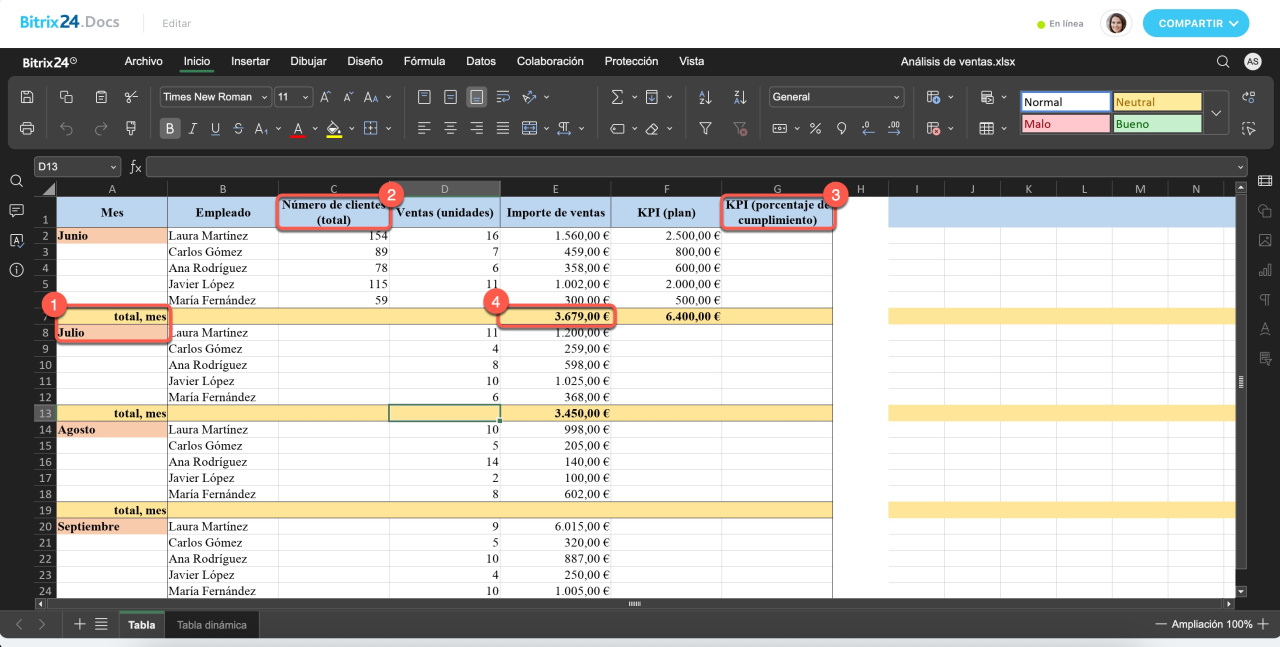Open the Fórmula menu tab
Viewport: 1280px width, 647px height.
pyautogui.click(x=424, y=61)
